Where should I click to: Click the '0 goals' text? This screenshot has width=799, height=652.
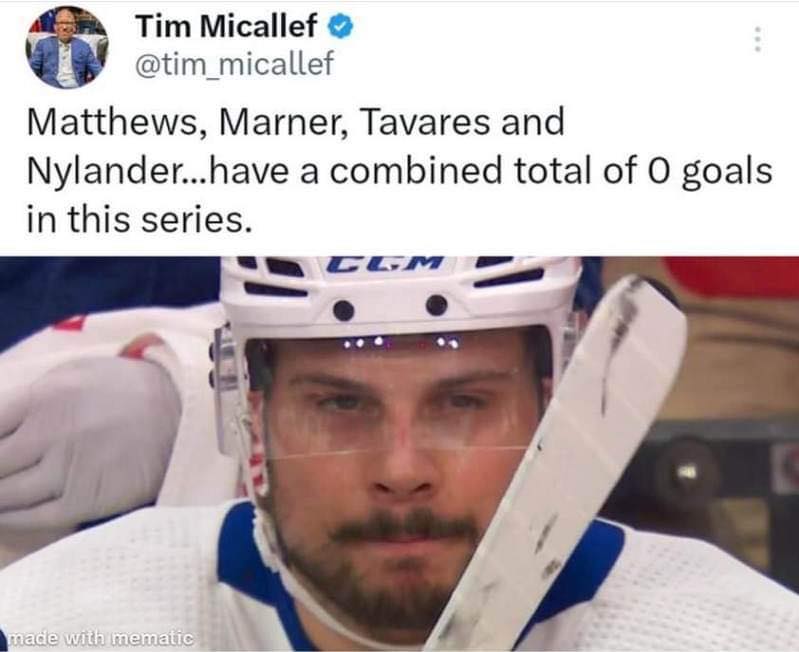[711, 172]
